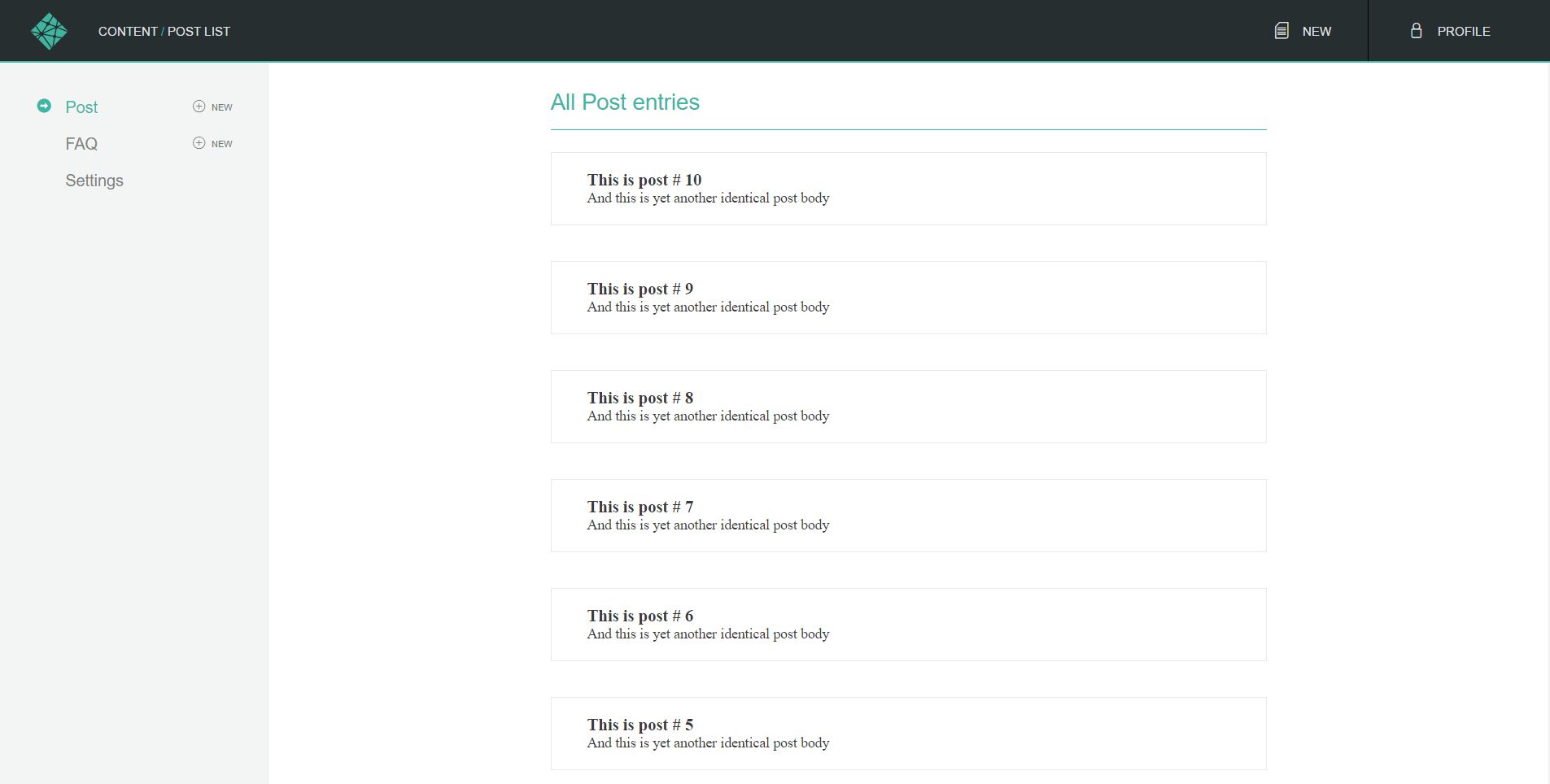Click the Keystone logo icon

tap(49, 30)
